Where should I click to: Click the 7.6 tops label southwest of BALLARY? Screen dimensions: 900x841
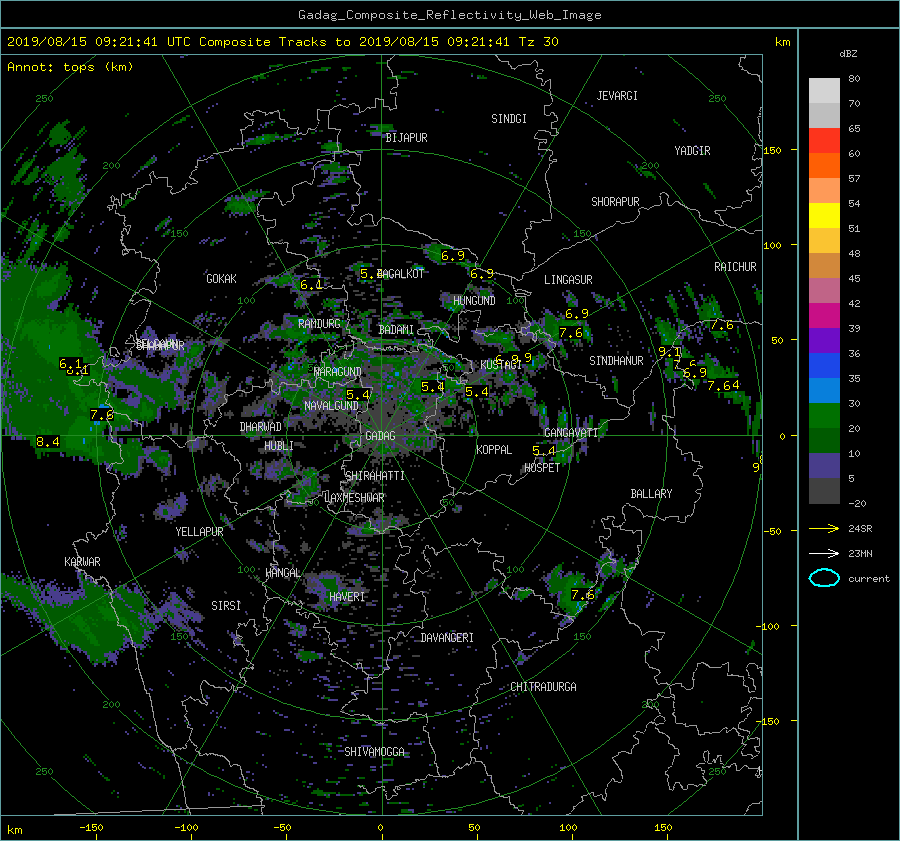[583, 595]
